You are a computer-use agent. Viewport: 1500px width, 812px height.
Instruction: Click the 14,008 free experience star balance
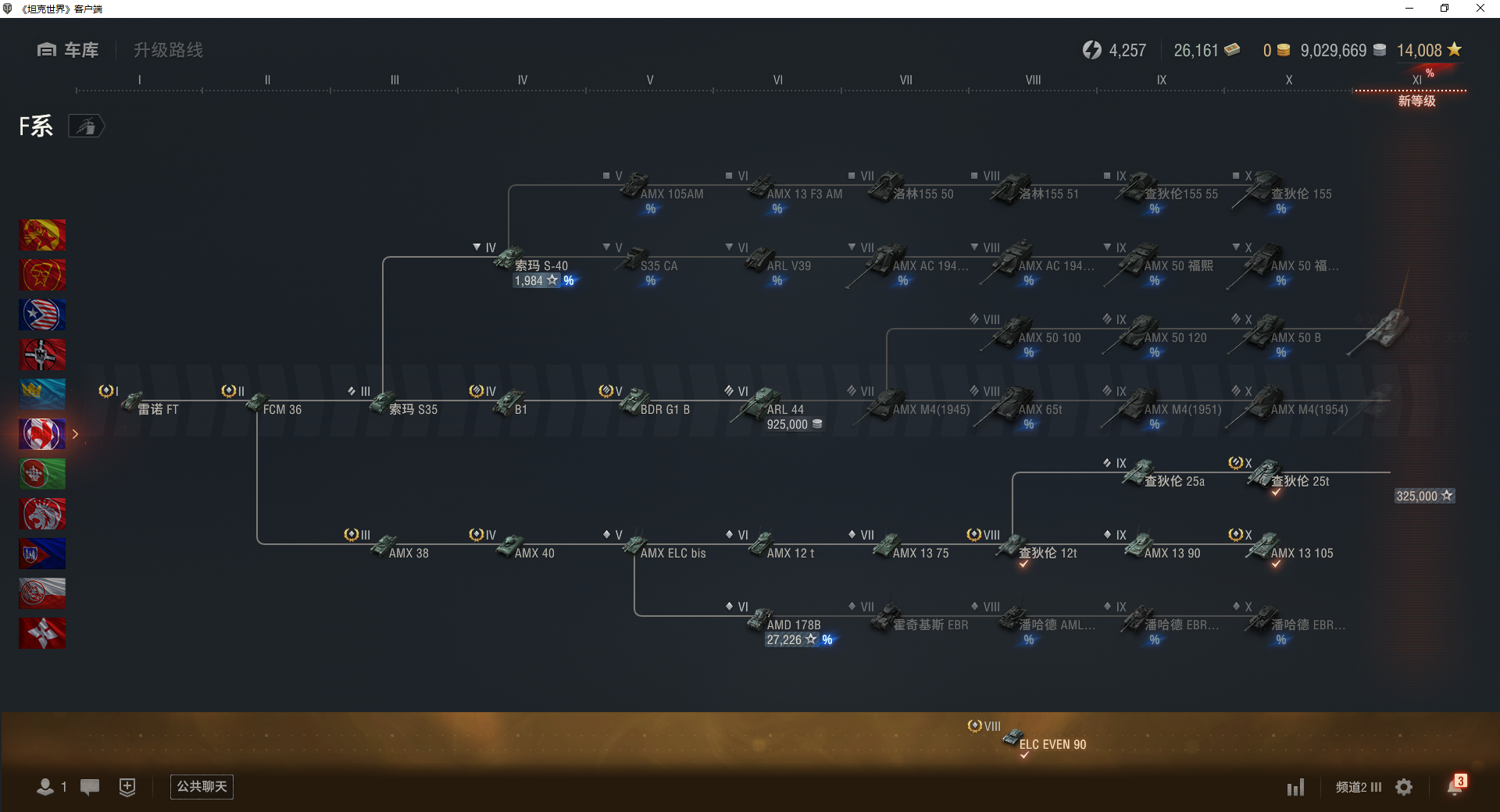tap(1429, 50)
